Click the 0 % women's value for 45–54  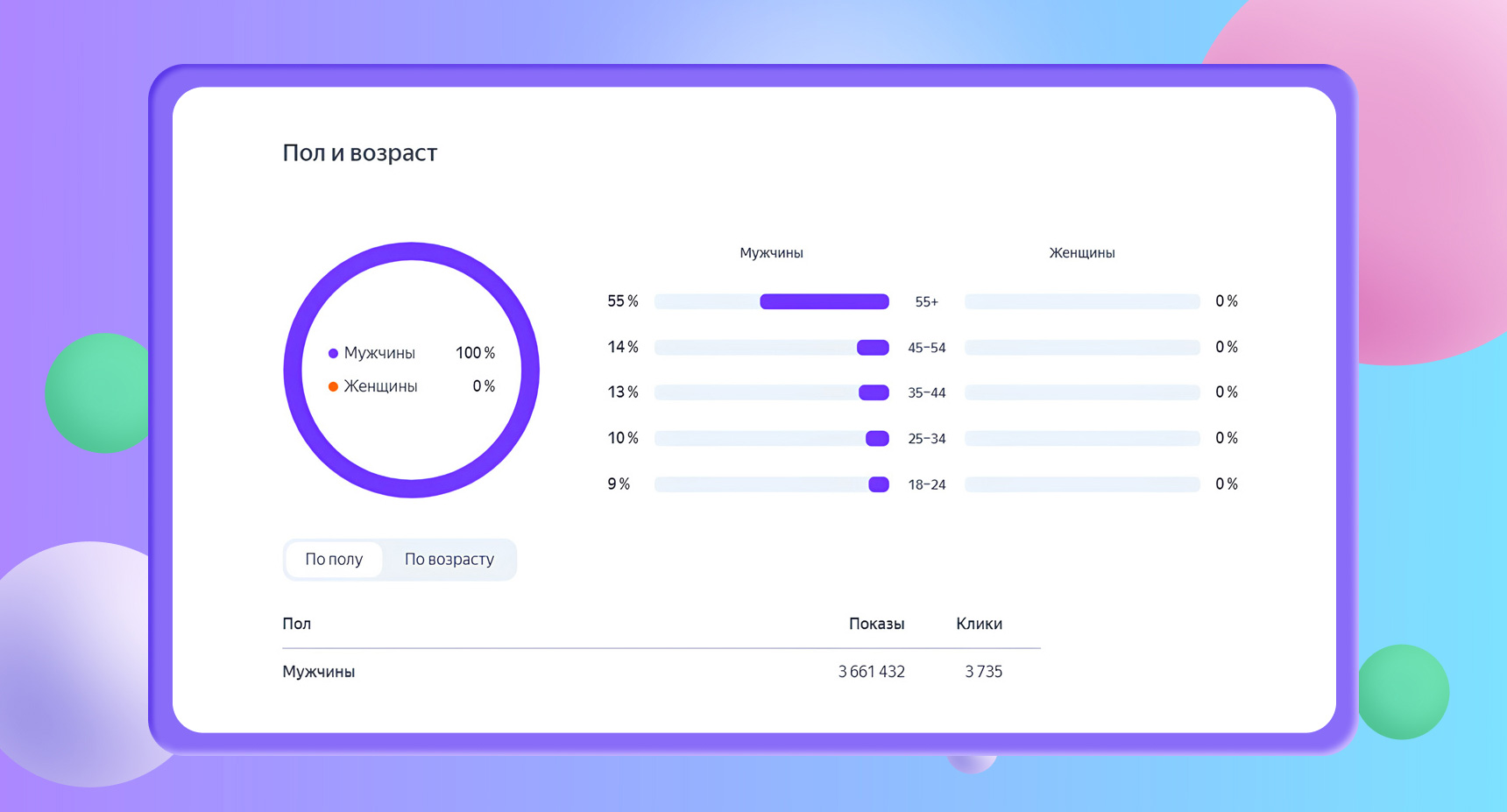pyautogui.click(x=1227, y=347)
